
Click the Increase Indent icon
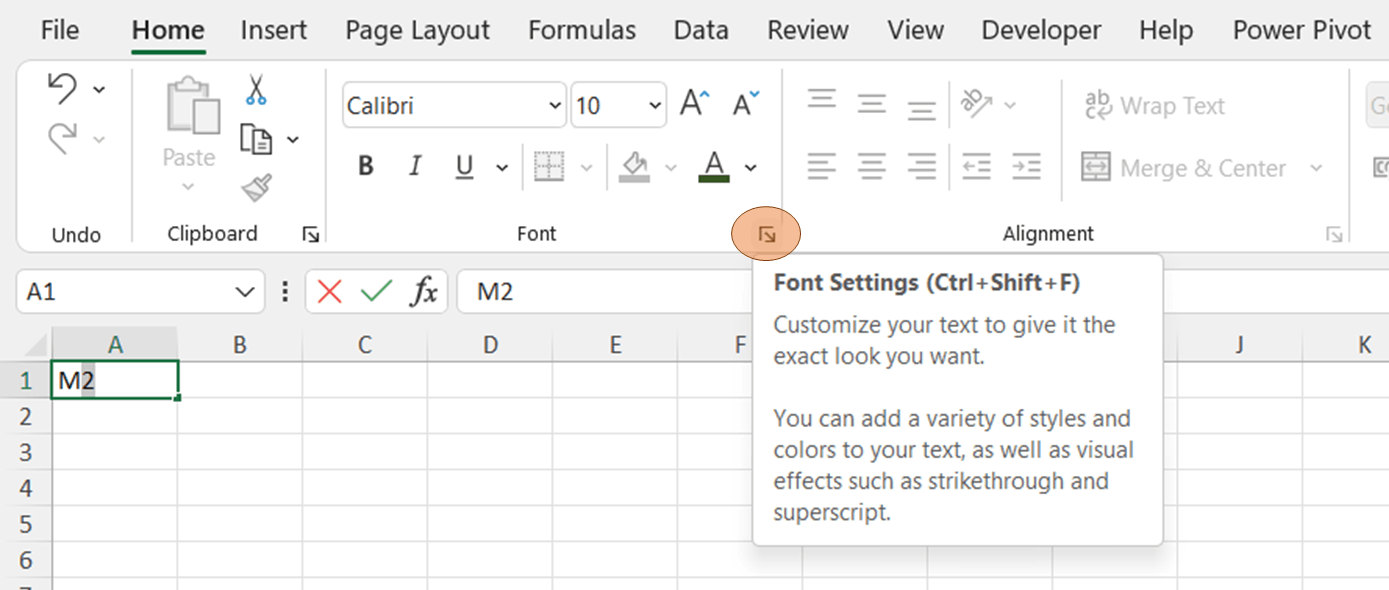[x=1026, y=166]
